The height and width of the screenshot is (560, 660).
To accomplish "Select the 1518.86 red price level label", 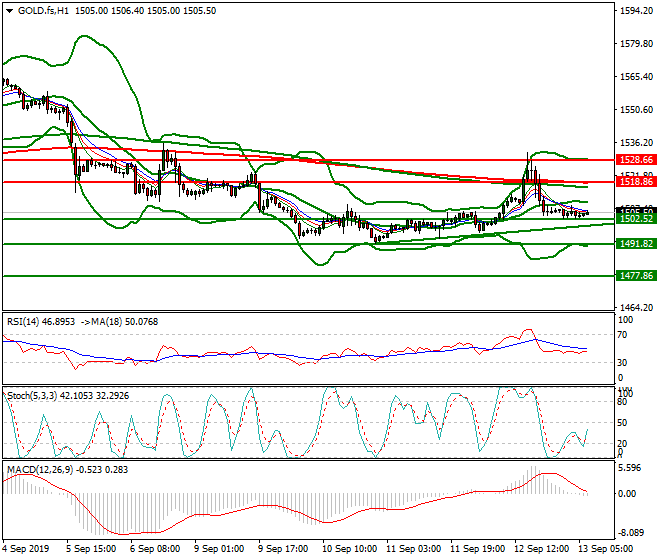I will point(636,182).
